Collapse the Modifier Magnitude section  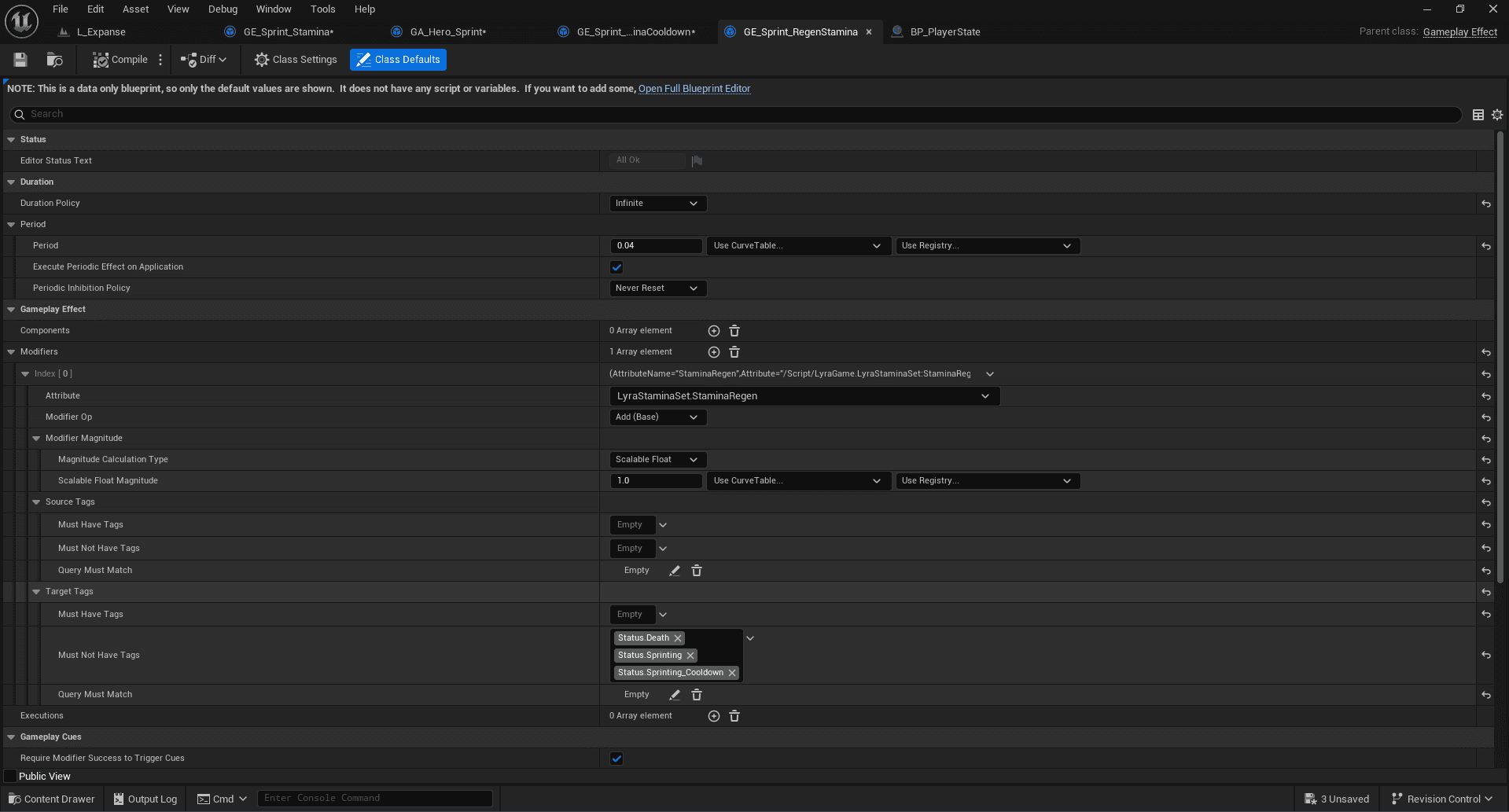click(x=36, y=439)
